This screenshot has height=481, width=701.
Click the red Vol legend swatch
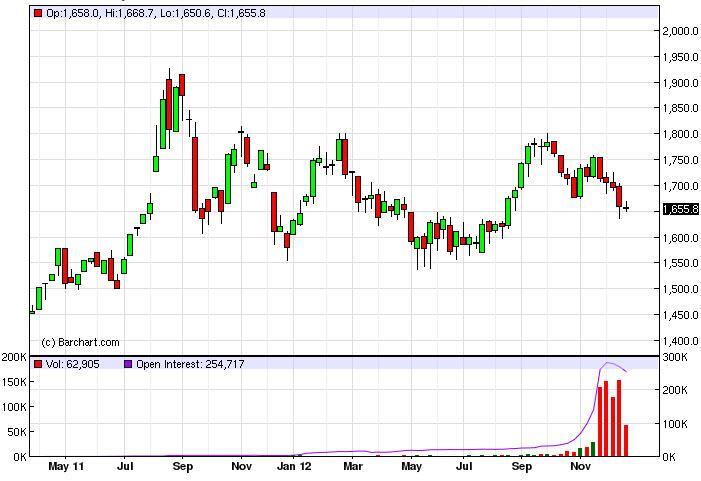pos(38,365)
